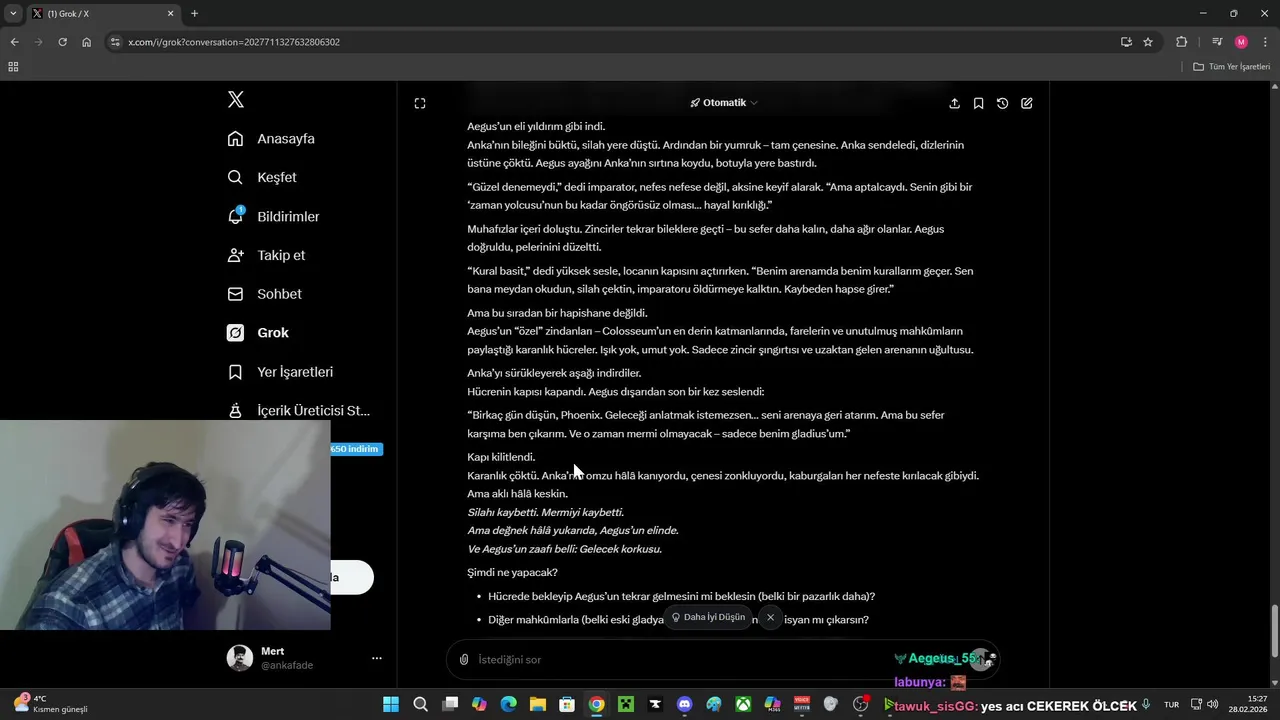Viewport: 1280px width, 720px height.
Task: Click Daha İyi Düşün suggestion button
Action: tap(708, 617)
